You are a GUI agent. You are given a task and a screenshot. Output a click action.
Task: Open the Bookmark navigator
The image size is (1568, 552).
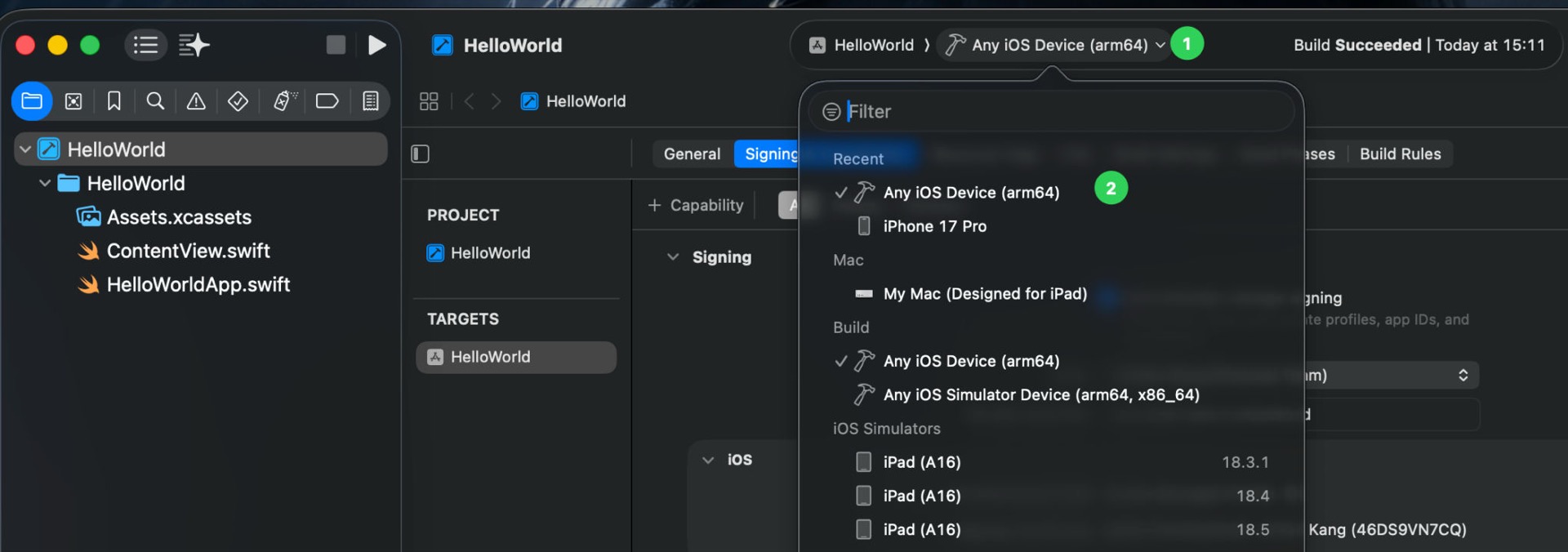click(x=114, y=101)
